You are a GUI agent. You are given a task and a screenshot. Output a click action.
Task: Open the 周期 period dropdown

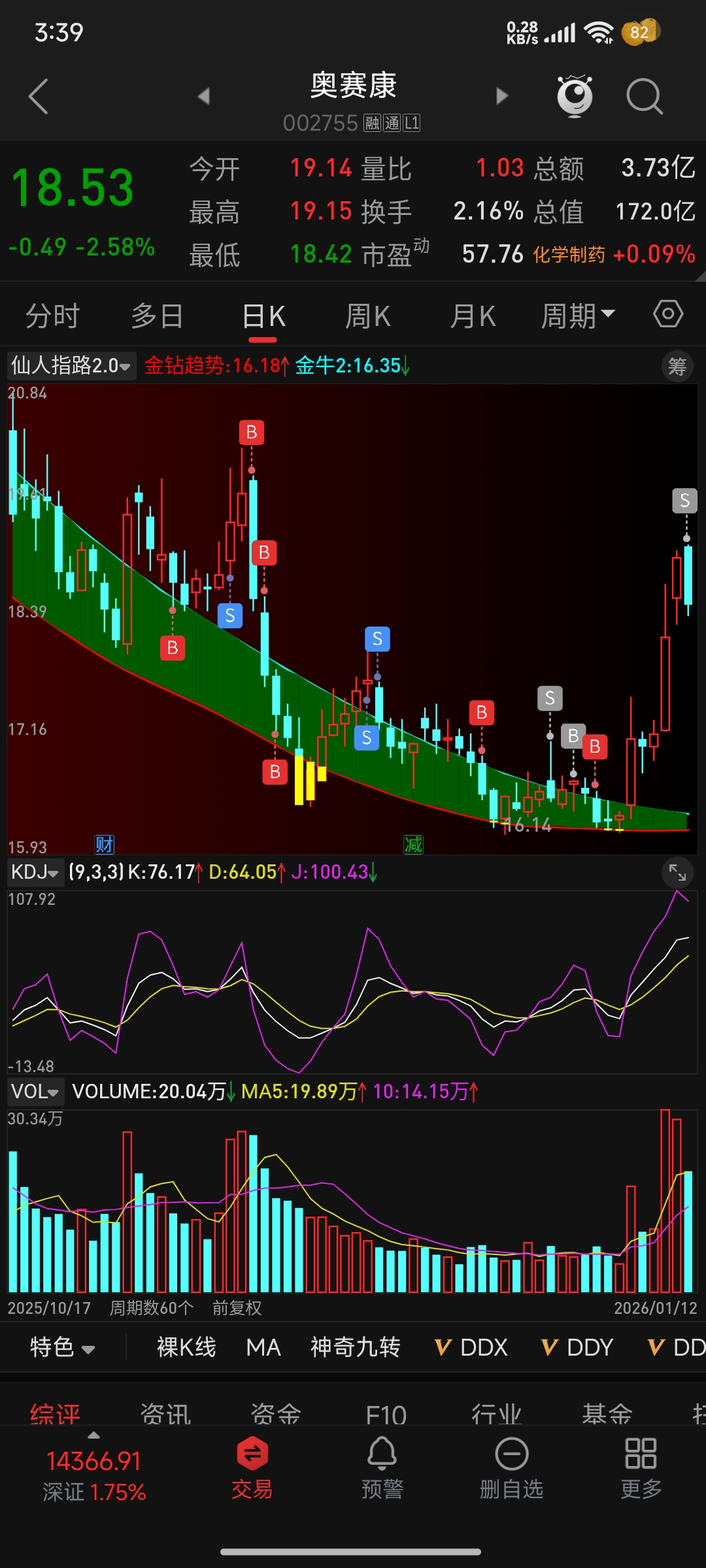(578, 316)
